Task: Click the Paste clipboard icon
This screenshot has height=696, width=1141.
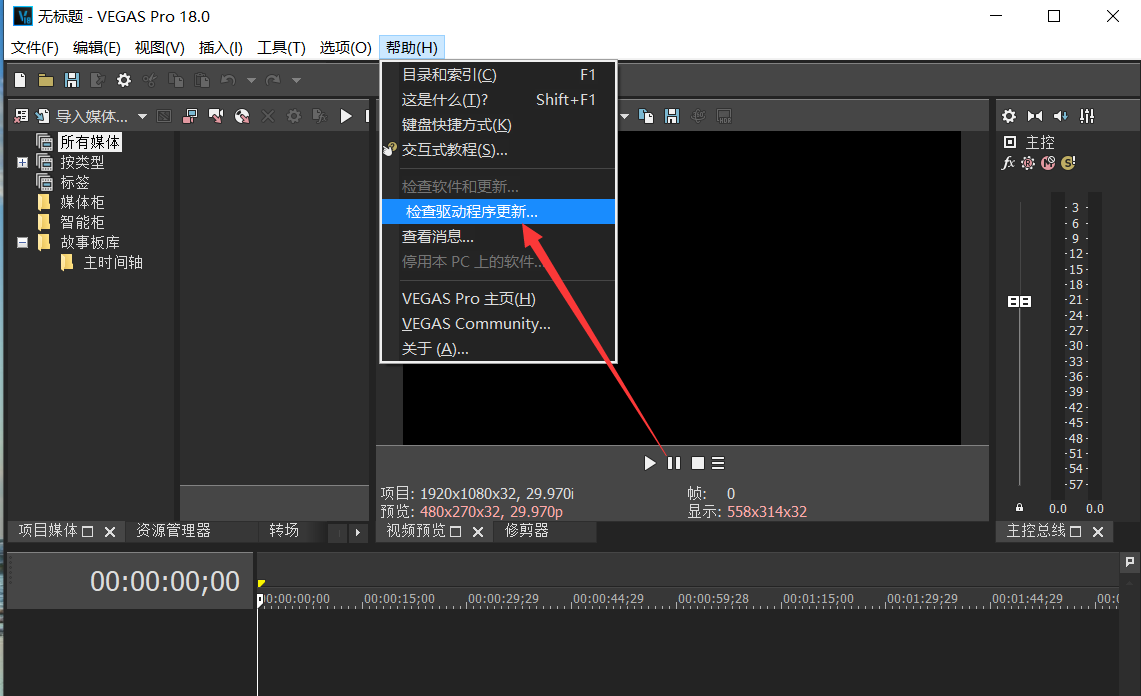Action: (x=202, y=80)
